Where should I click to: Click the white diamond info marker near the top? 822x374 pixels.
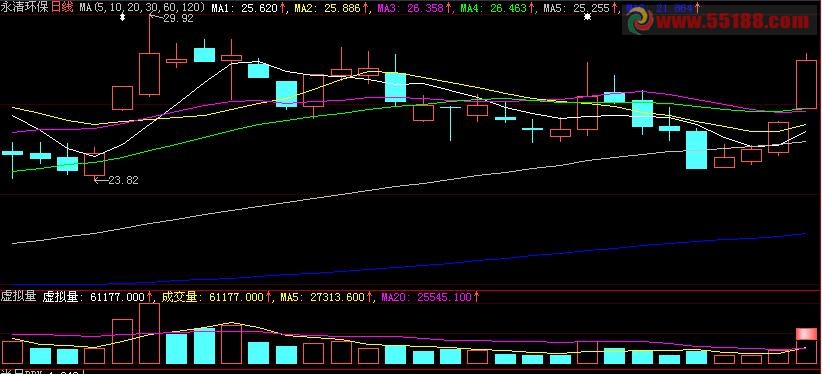click(x=122, y=17)
